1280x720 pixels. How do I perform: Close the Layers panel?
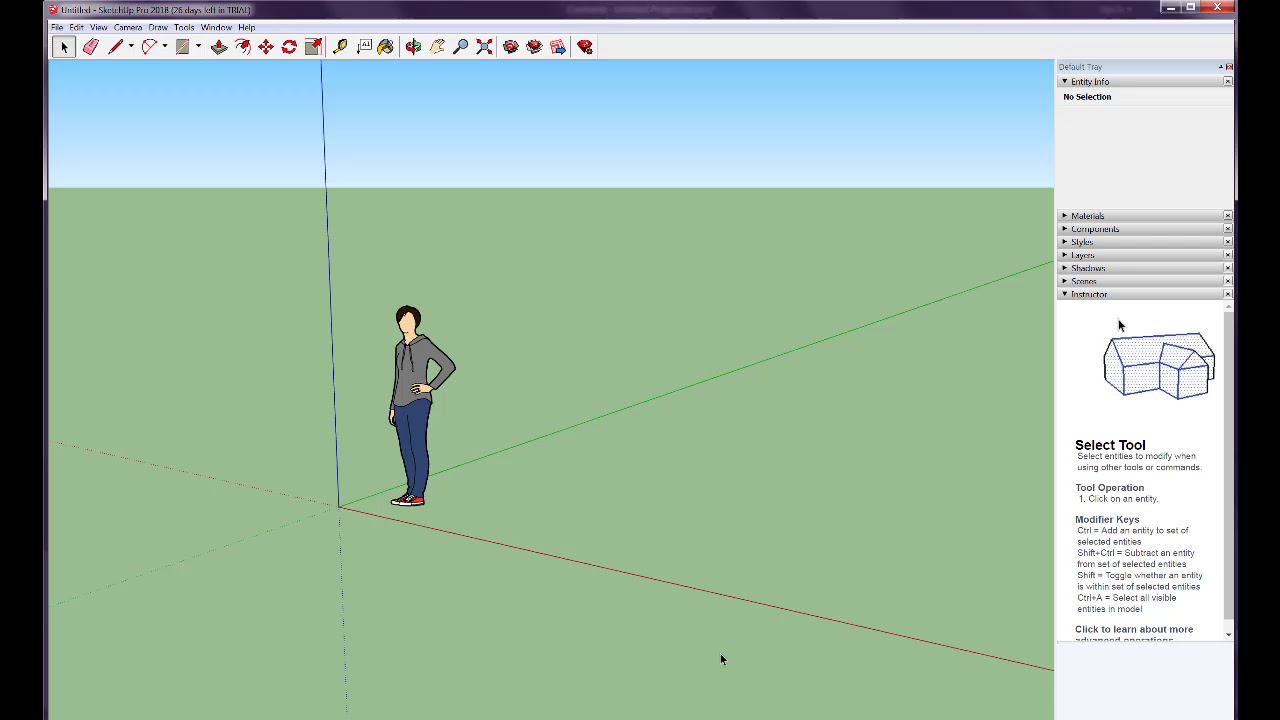1228,255
